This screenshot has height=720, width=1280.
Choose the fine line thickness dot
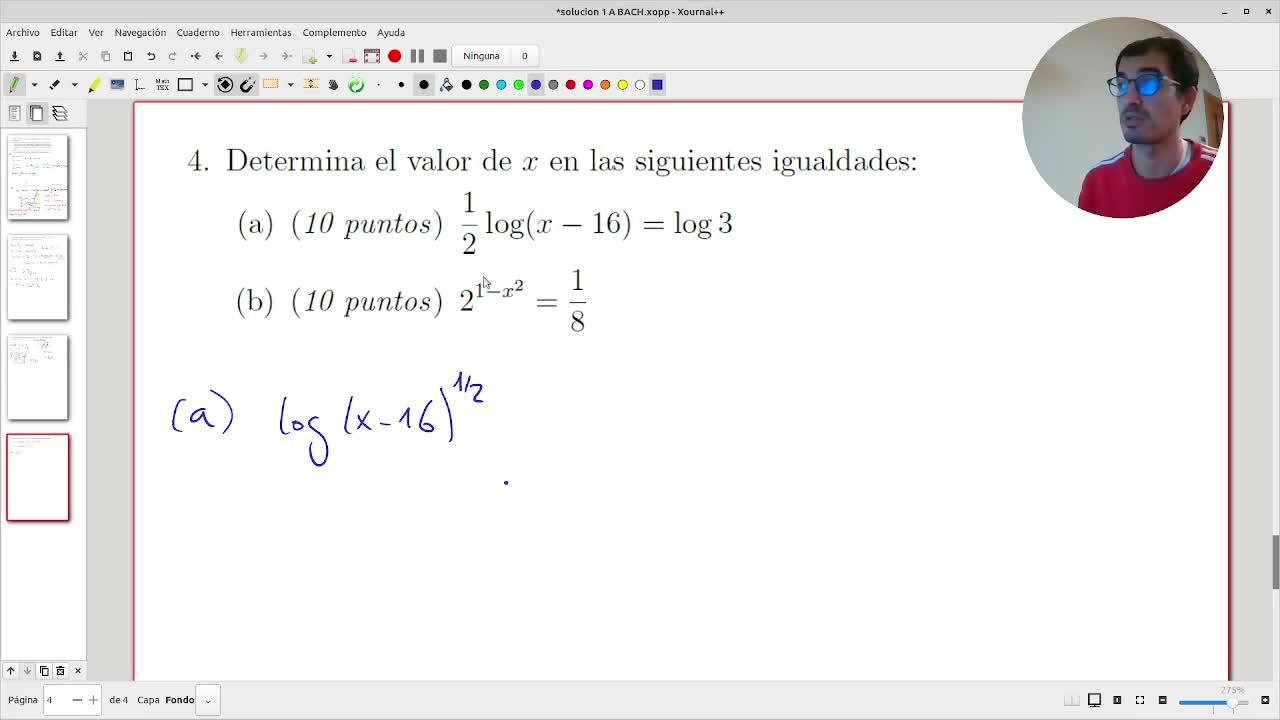click(x=379, y=85)
